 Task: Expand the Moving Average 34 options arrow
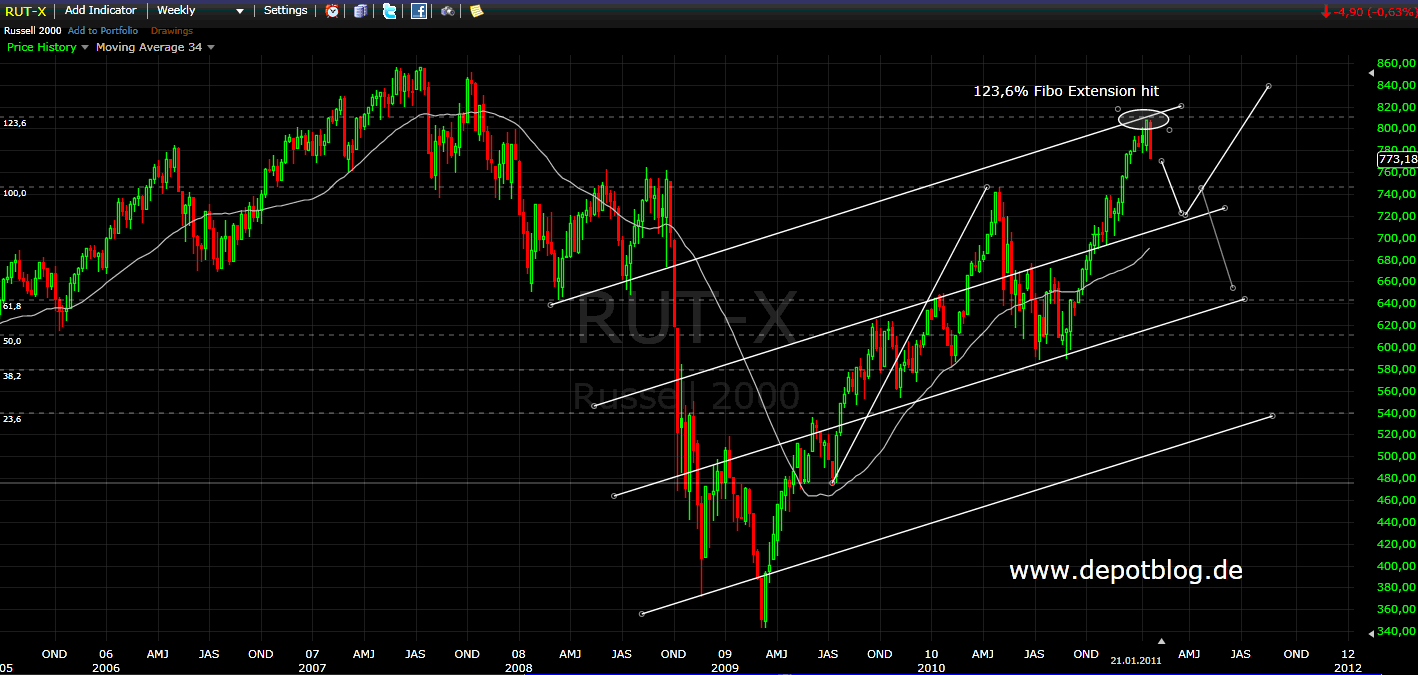[x=210, y=47]
